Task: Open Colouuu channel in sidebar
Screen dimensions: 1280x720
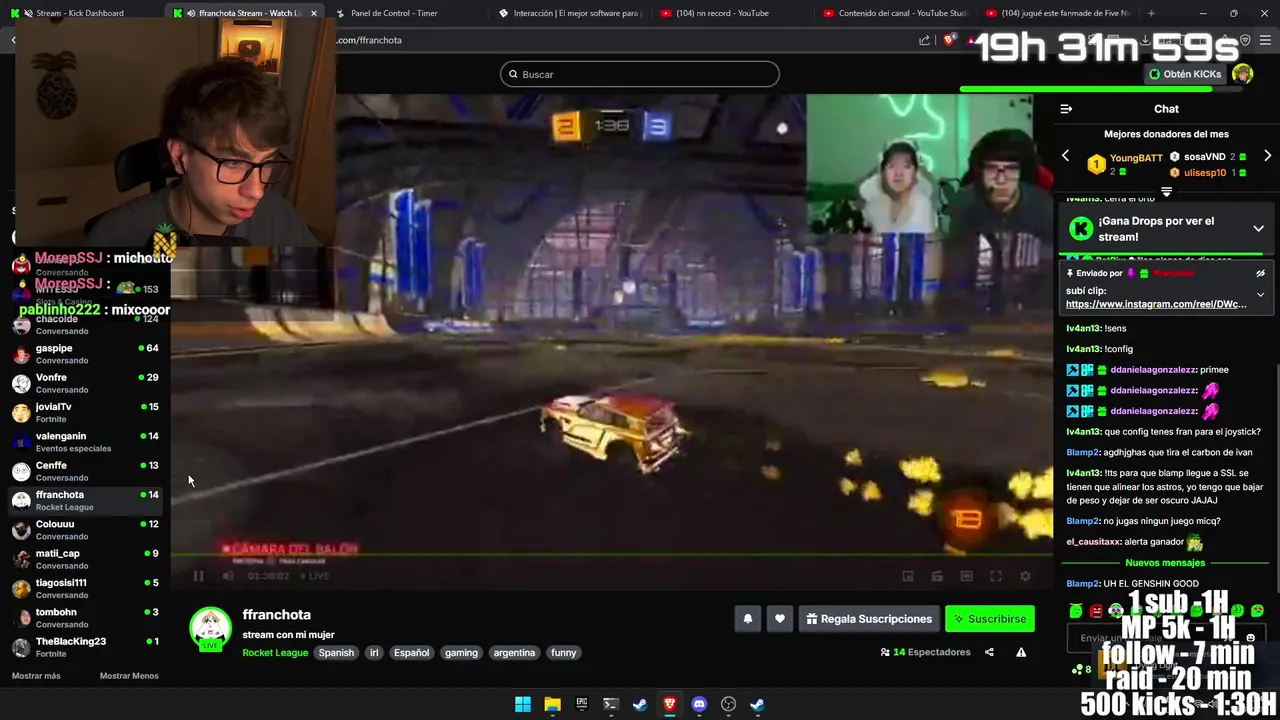Action: [85, 530]
